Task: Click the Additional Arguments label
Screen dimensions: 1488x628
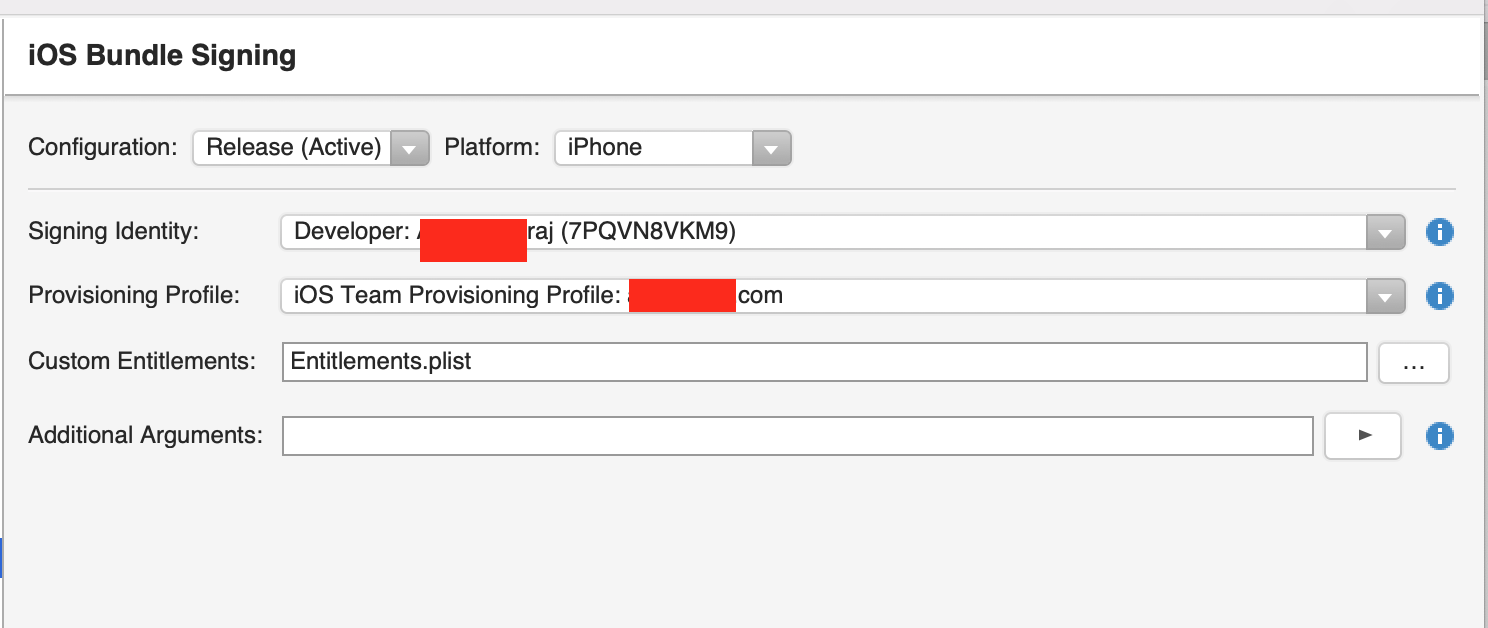Action: point(145,436)
